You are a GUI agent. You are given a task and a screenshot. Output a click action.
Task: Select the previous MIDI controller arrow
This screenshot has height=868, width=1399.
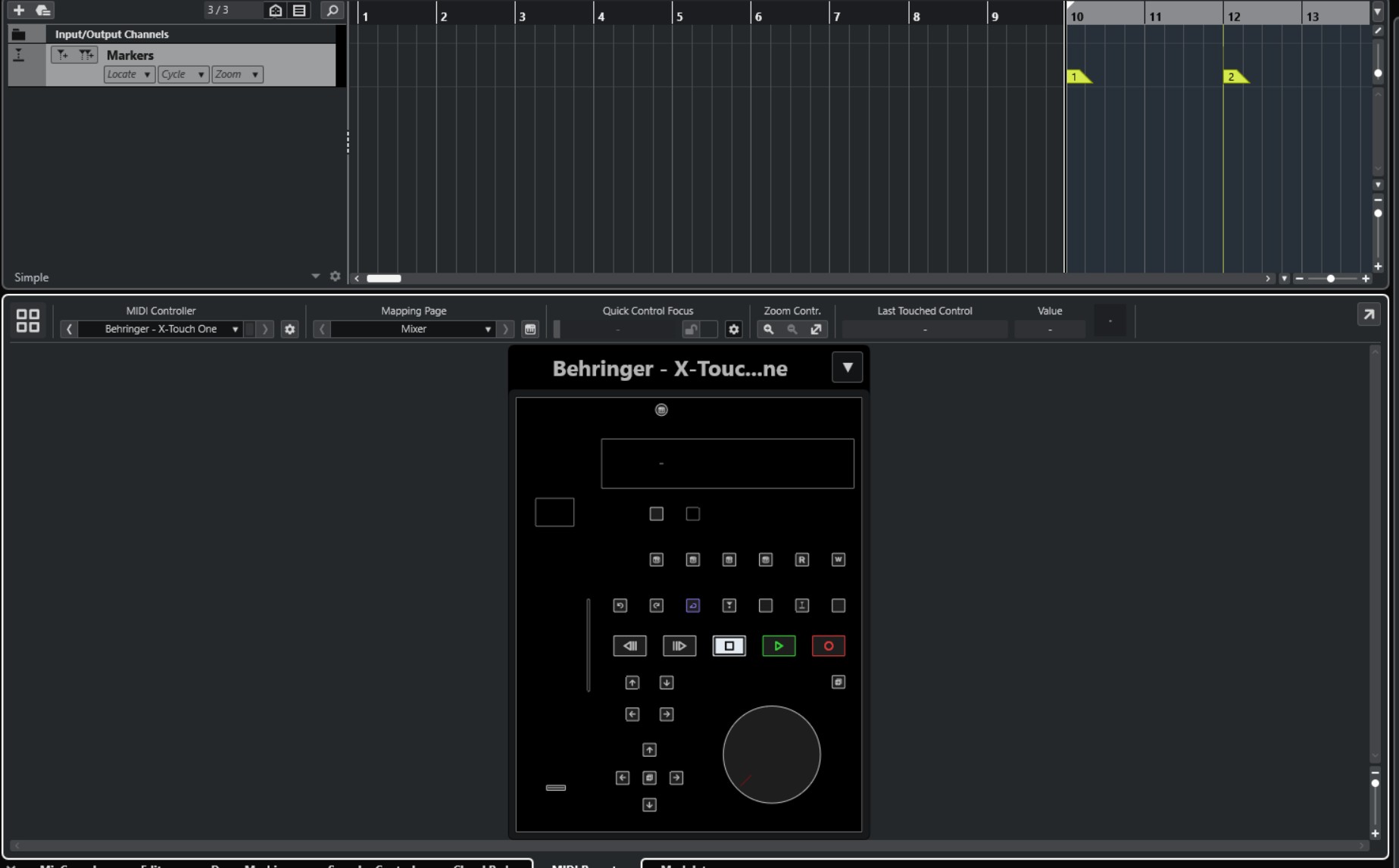click(69, 329)
